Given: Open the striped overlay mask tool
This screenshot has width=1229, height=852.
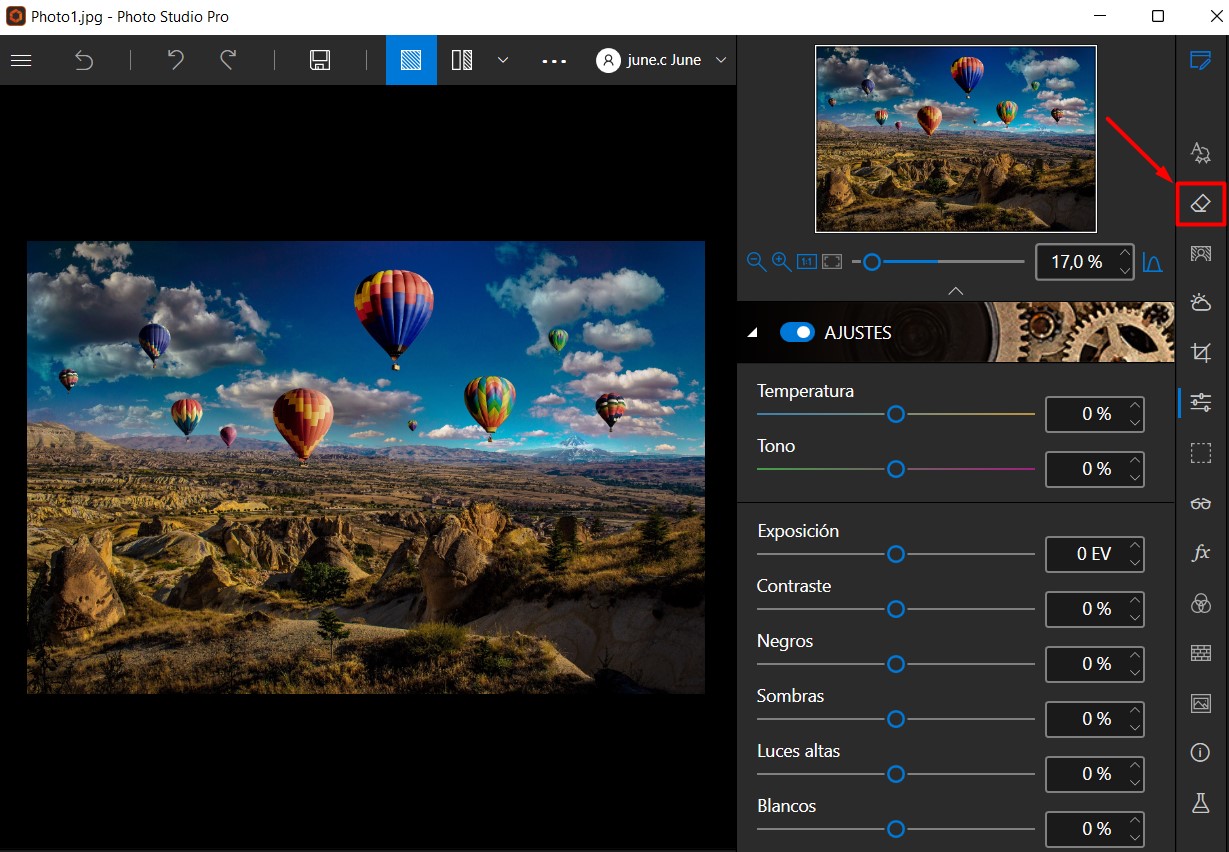Looking at the screenshot, I should [x=1201, y=254].
